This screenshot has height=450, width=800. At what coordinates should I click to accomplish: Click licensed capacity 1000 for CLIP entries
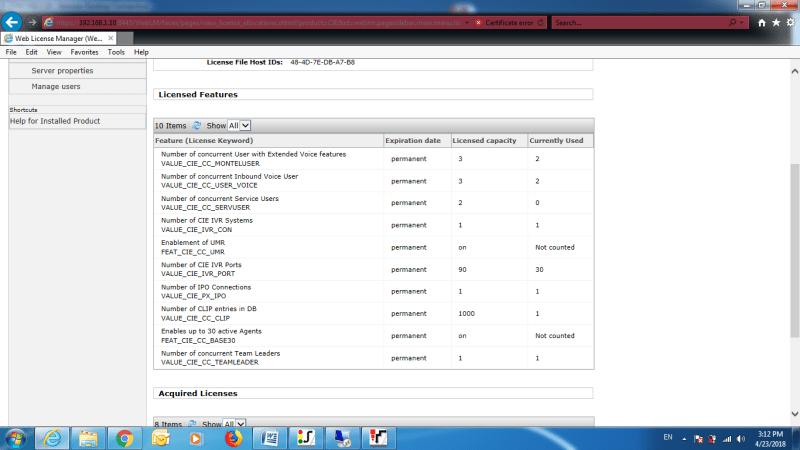[x=466, y=313]
